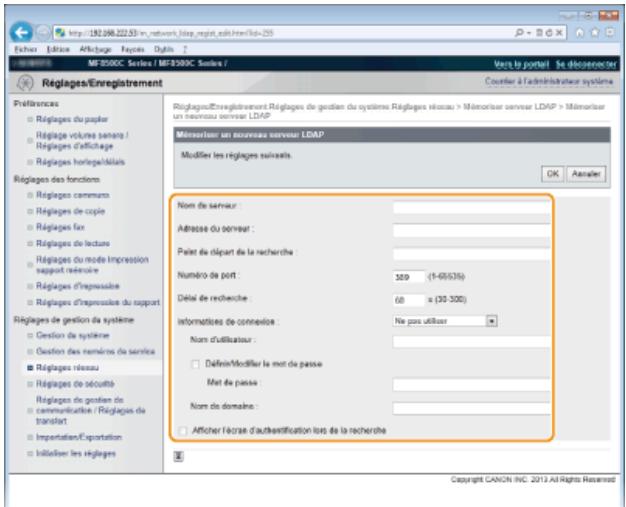The height and width of the screenshot is (507, 626).
Task: Click Point de départ de la recherche field
Action: tap(471, 254)
